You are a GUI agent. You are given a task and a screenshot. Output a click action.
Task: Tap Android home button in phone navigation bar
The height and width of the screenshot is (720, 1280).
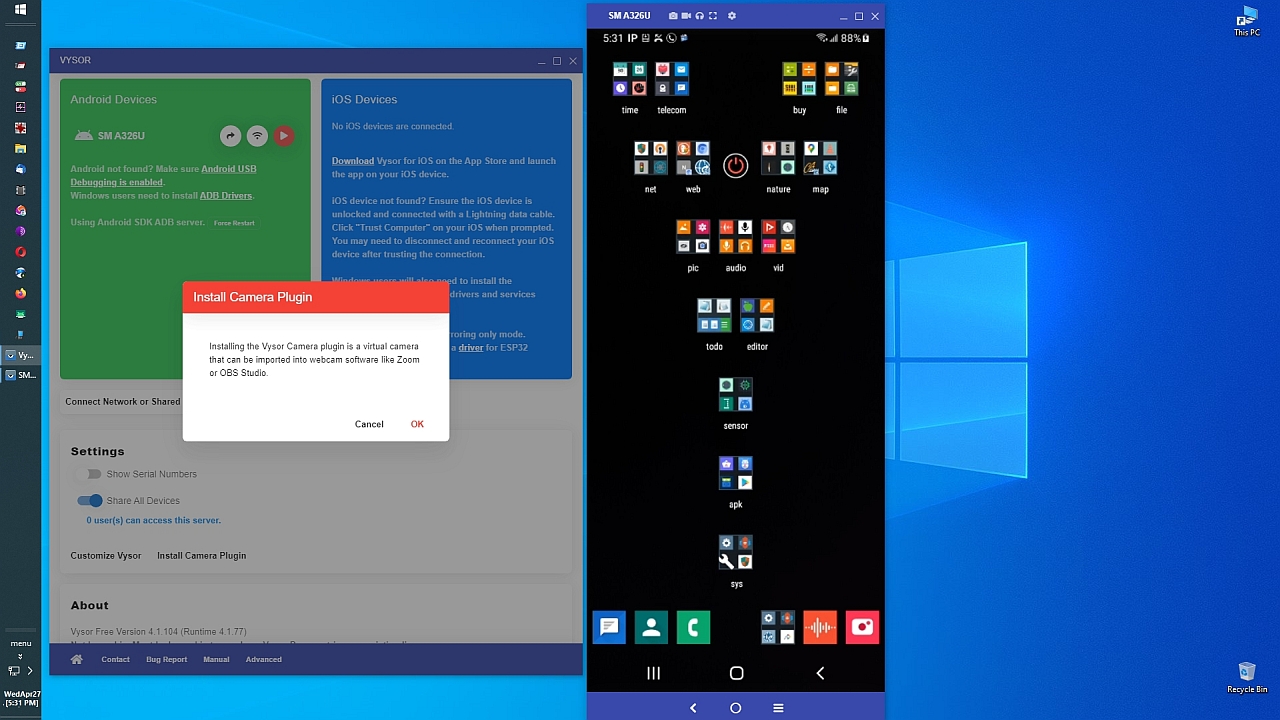click(x=736, y=674)
